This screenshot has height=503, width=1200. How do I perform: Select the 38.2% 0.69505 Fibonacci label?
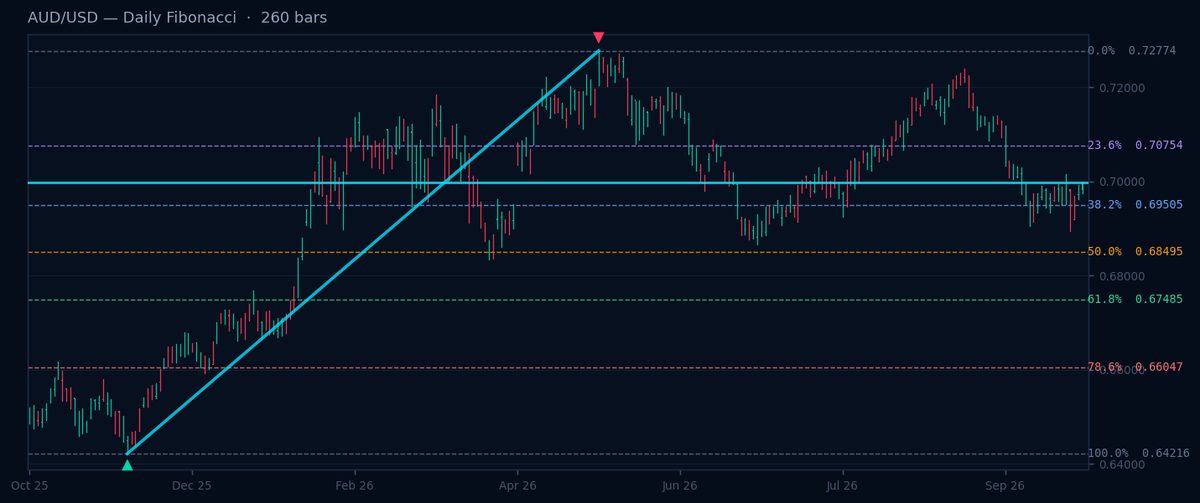1135,205
